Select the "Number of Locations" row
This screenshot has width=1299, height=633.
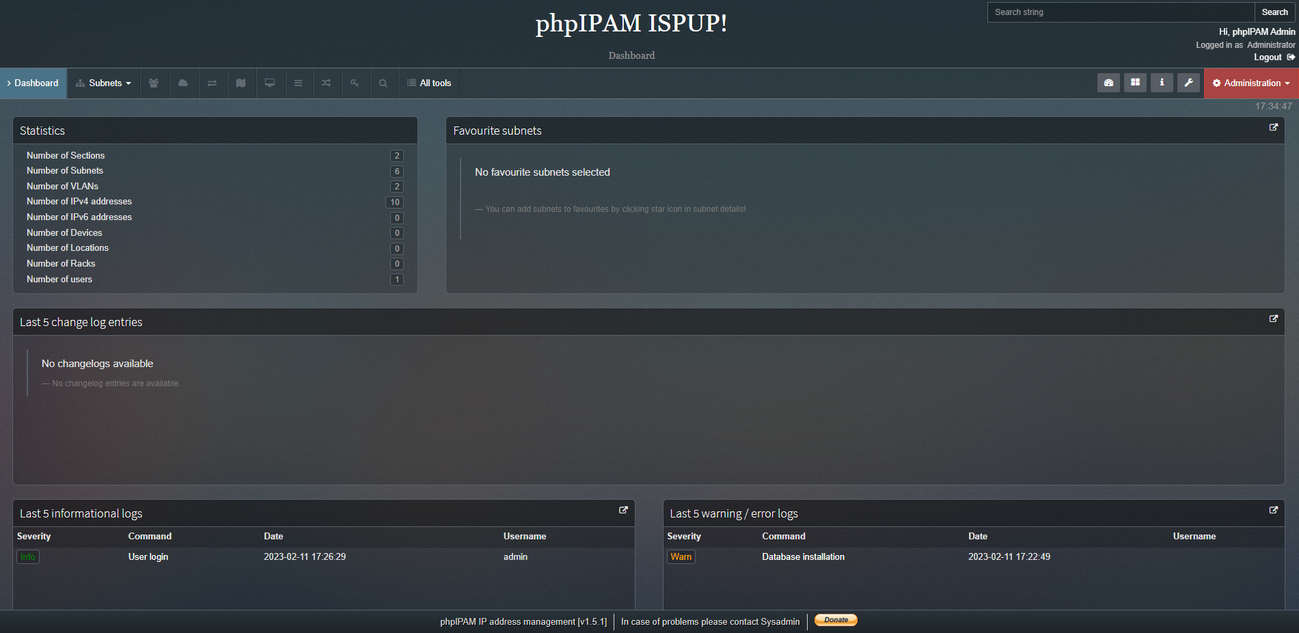(x=215, y=248)
